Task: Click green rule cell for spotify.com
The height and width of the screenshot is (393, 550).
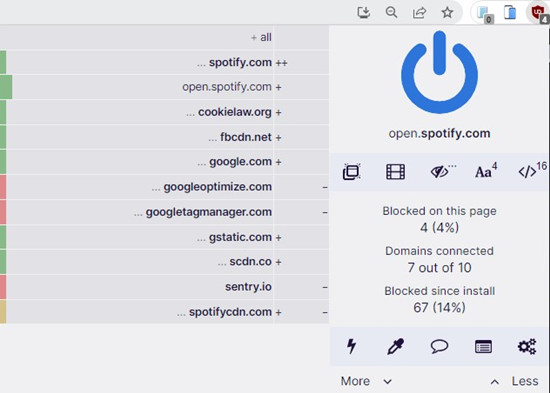Action: pos(3,62)
